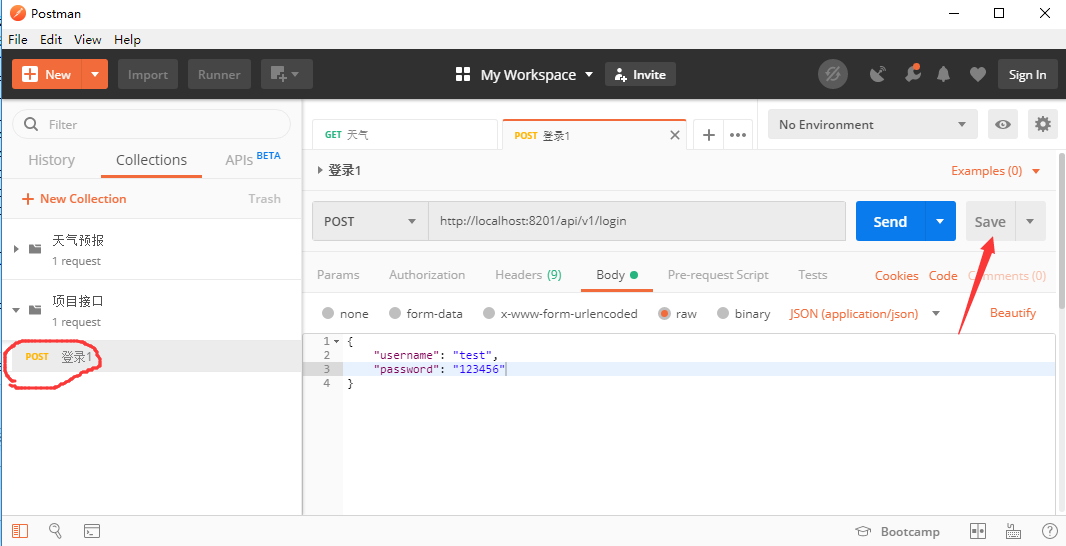Collapse the 项目接口 collection

tap(16, 310)
